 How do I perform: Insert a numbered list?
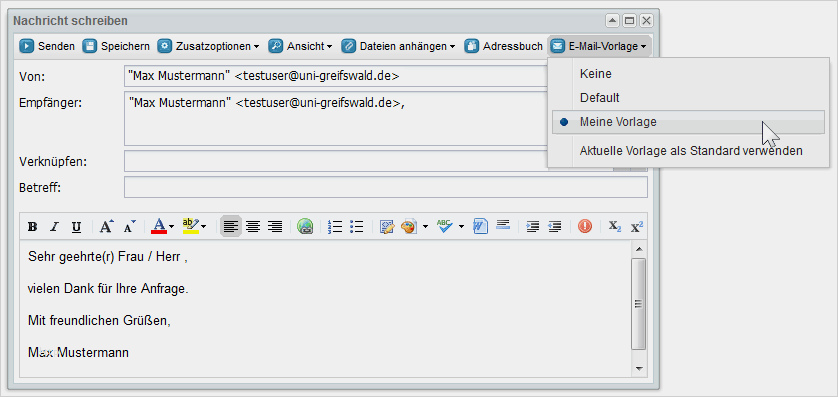click(335, 227)
